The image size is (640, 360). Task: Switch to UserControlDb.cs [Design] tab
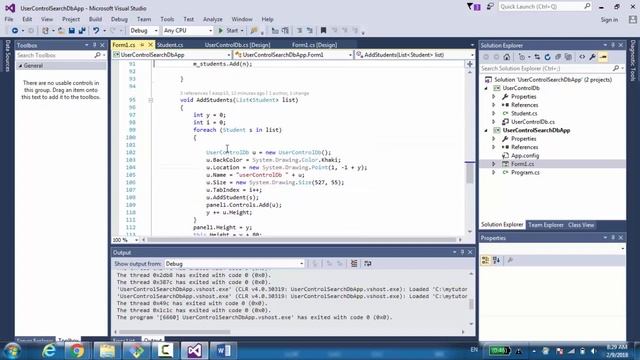click(237, 45)
